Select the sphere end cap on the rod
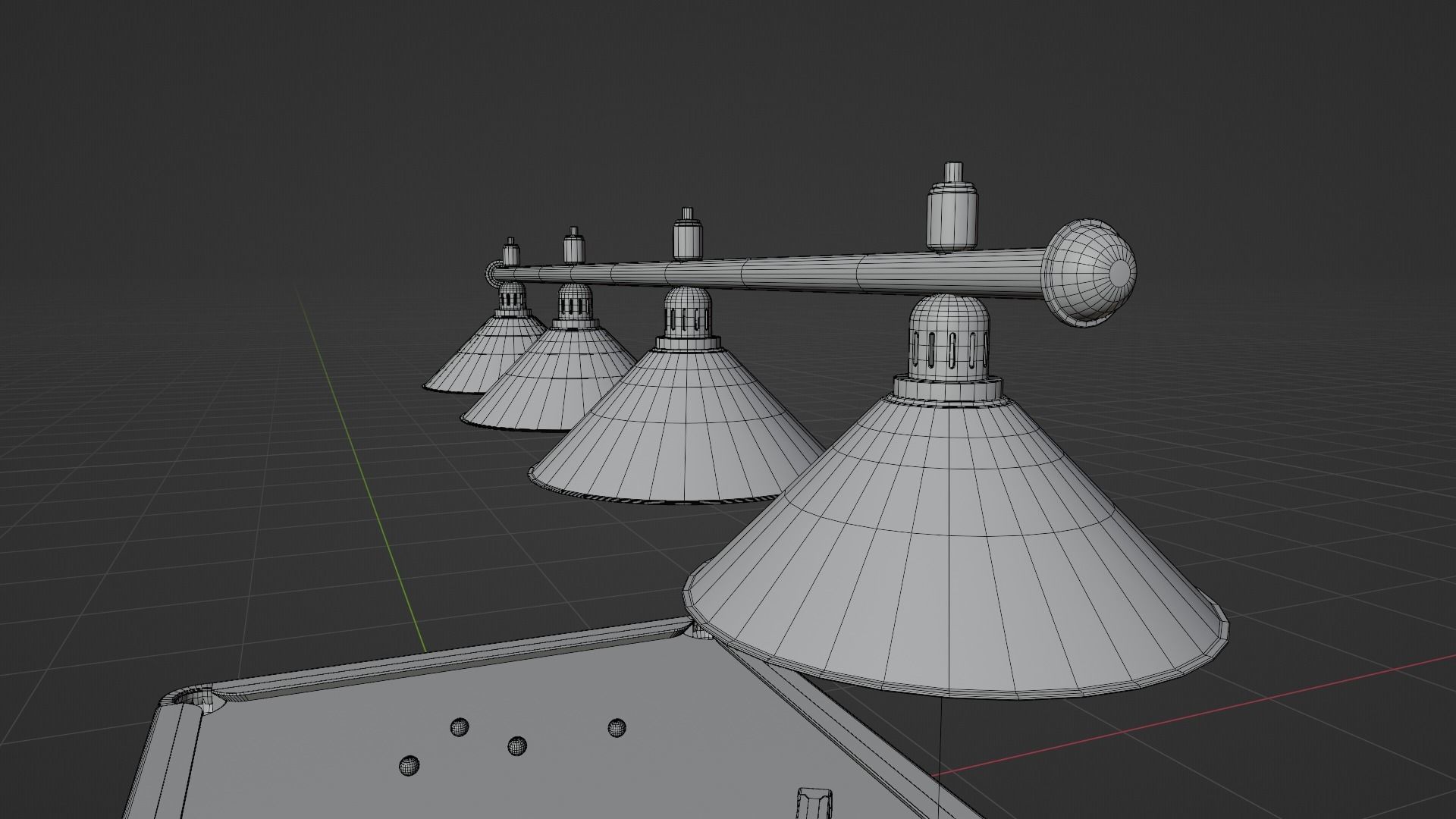 (1090, 275)
